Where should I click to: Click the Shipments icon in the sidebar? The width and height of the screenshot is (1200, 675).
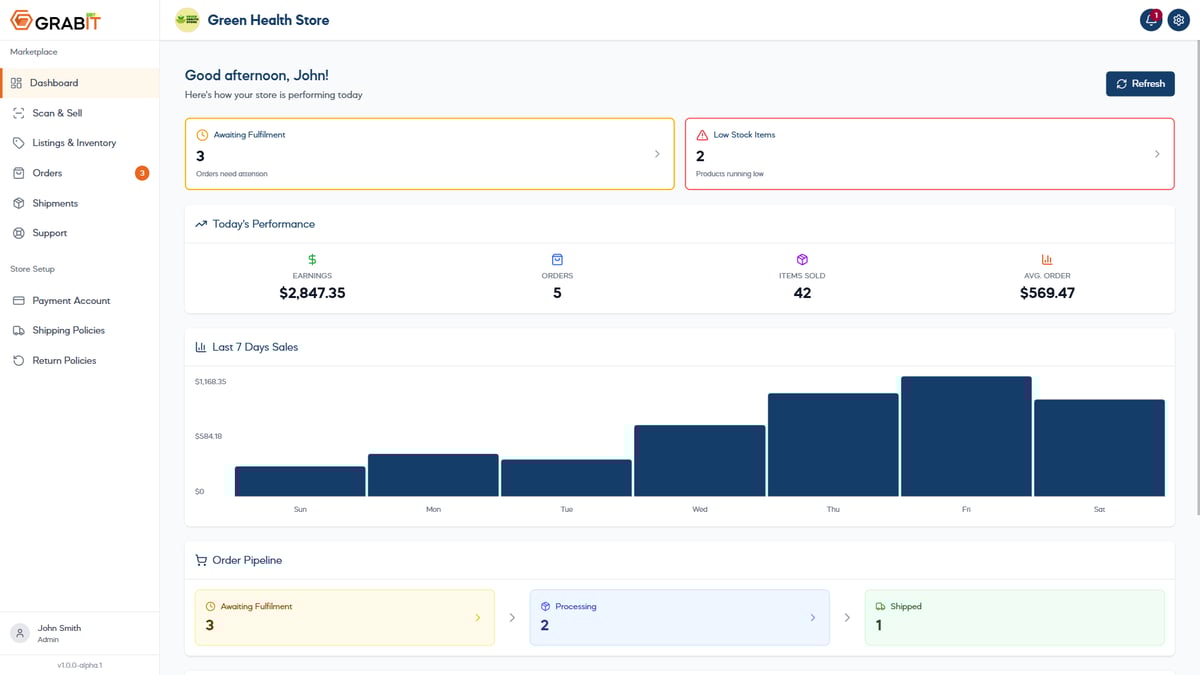[x=19, y=202]
